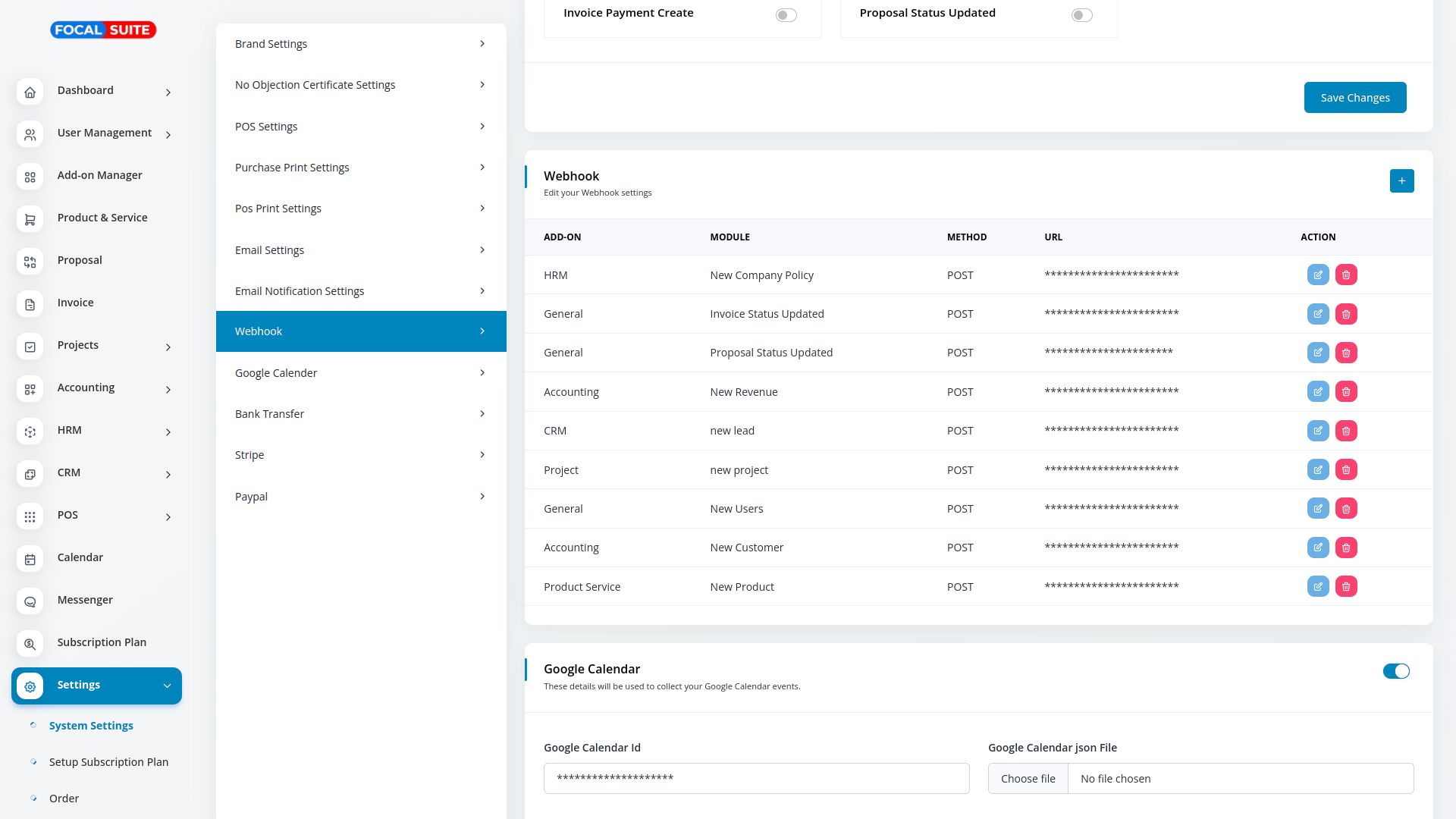Click the Messenger sidebar icon

pyautogui.click(x=30, y=601)
